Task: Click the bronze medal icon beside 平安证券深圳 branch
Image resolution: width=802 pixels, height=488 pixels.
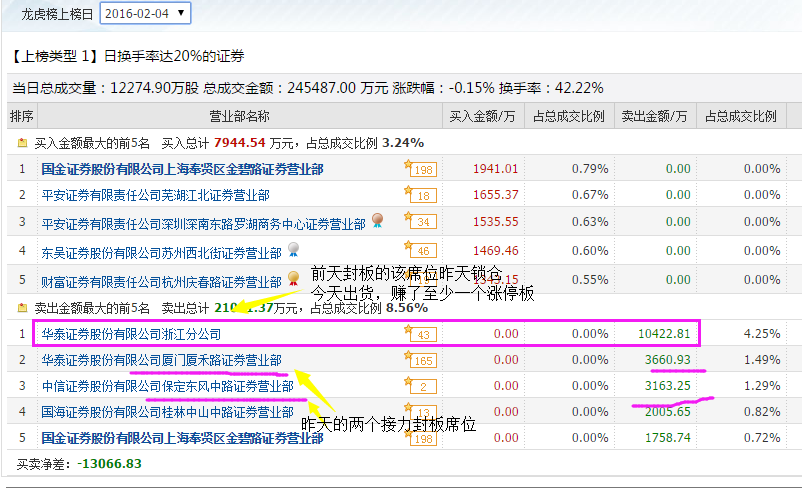Action: (x=377, y=220)
